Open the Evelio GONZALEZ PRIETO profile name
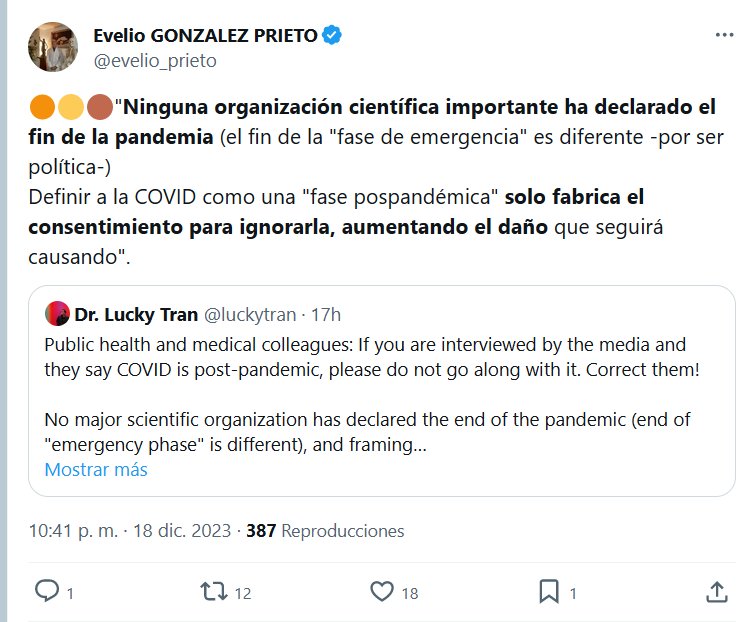 tap(206, 36)
